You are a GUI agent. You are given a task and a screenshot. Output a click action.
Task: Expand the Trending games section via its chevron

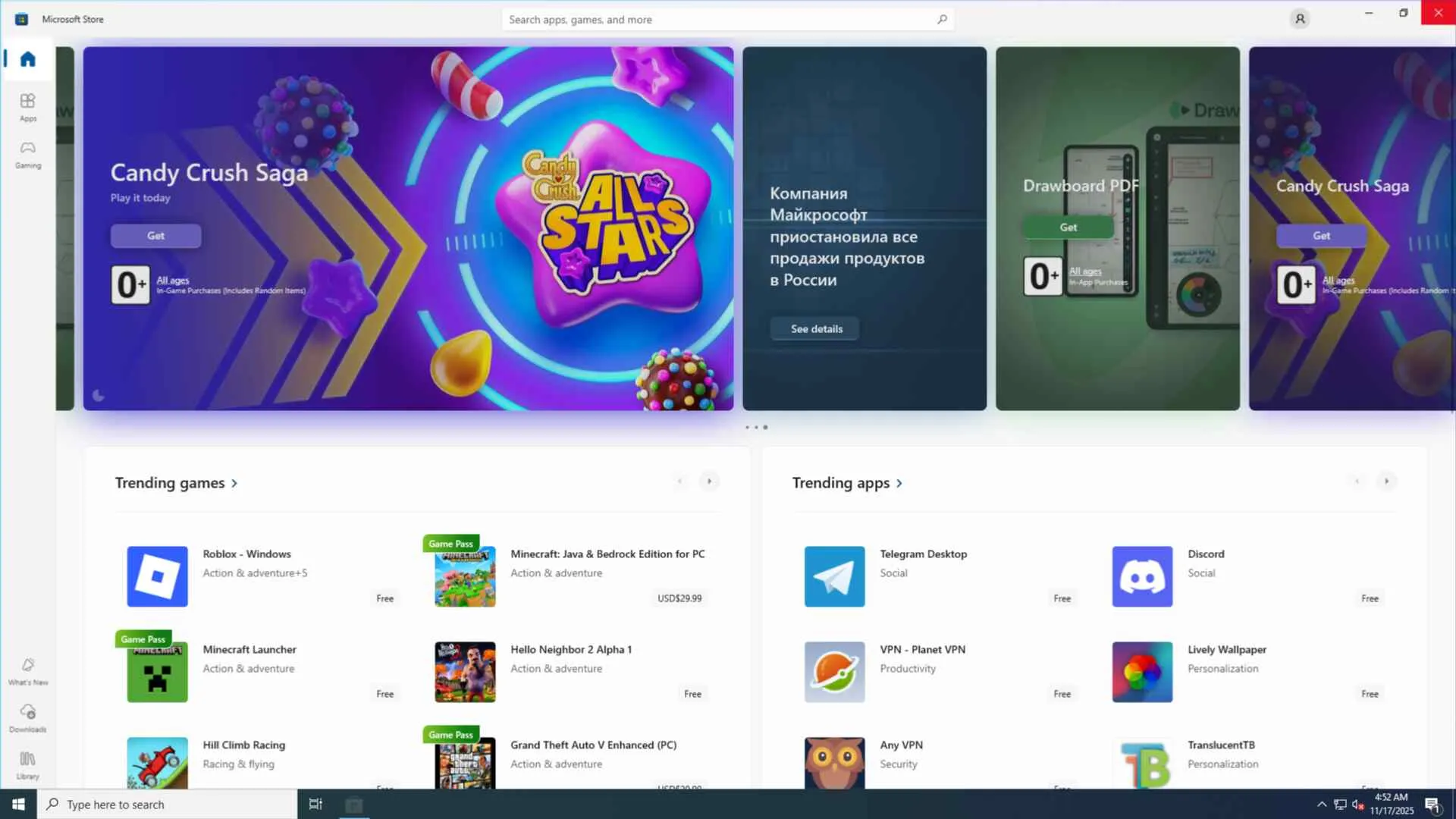click(234, 483)
